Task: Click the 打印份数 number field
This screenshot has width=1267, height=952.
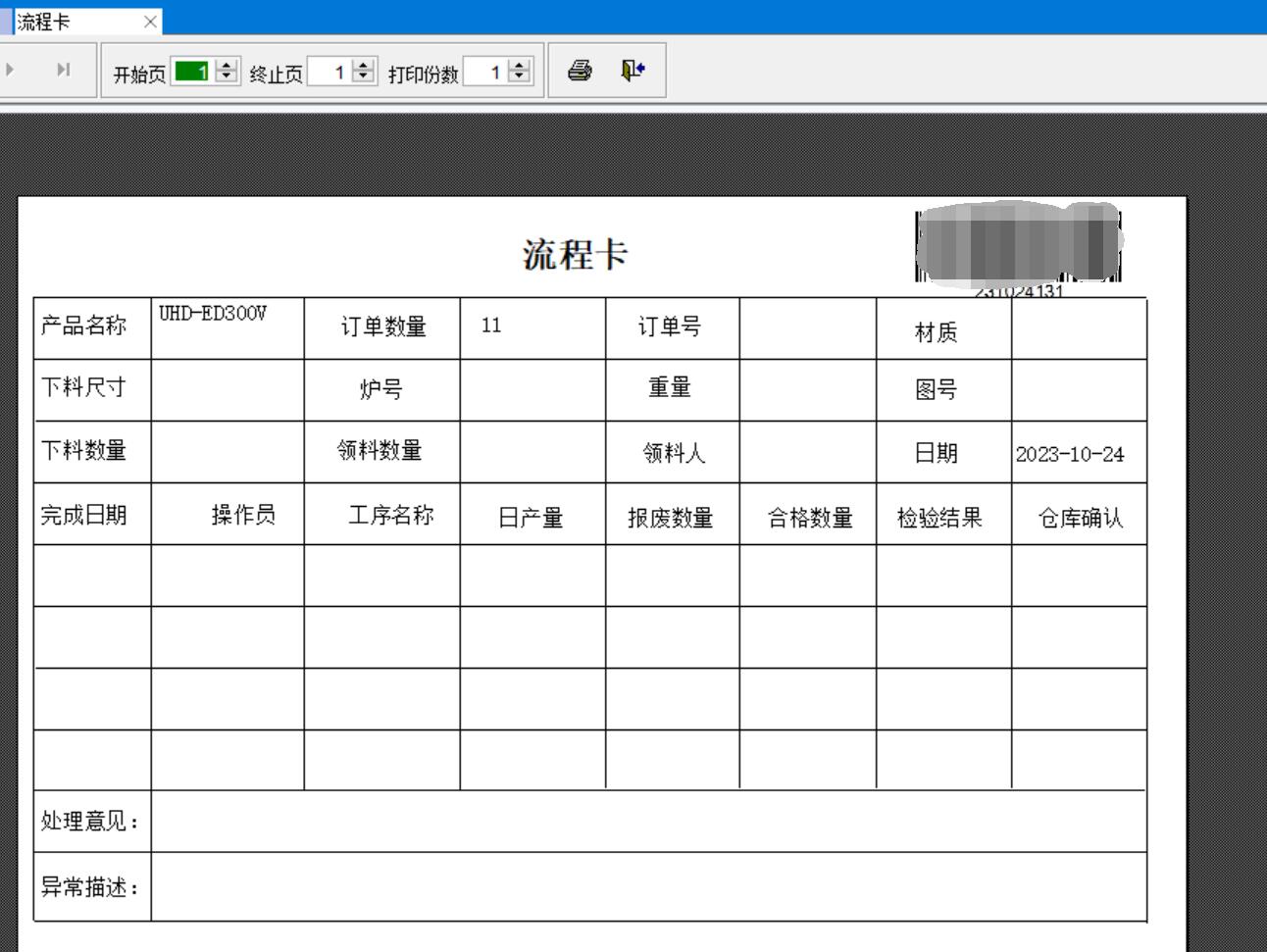Action: click(484, 72)
